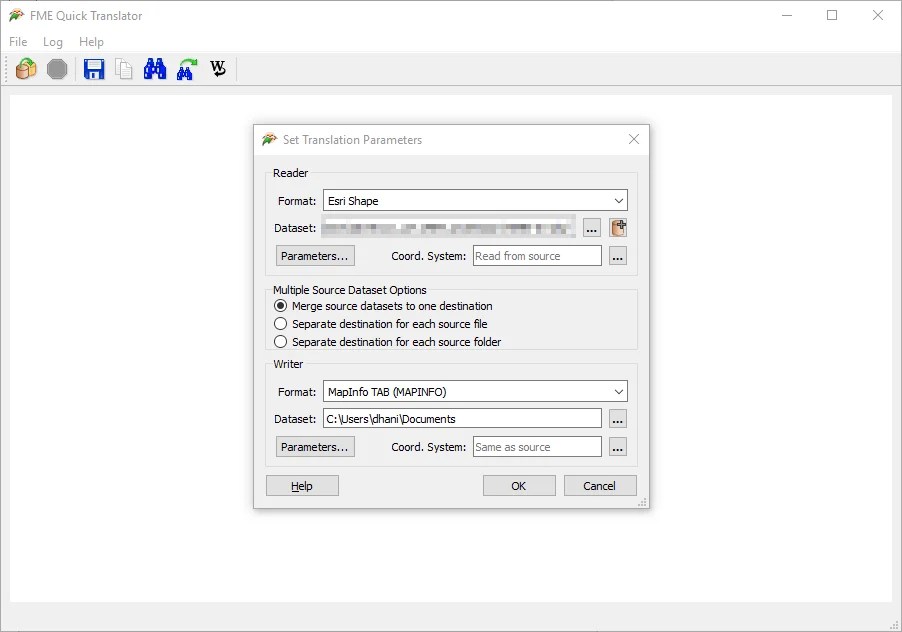Click the Copy pages toolbar icon
This screenshot has width=902, height=632.
tap(124, 69)
